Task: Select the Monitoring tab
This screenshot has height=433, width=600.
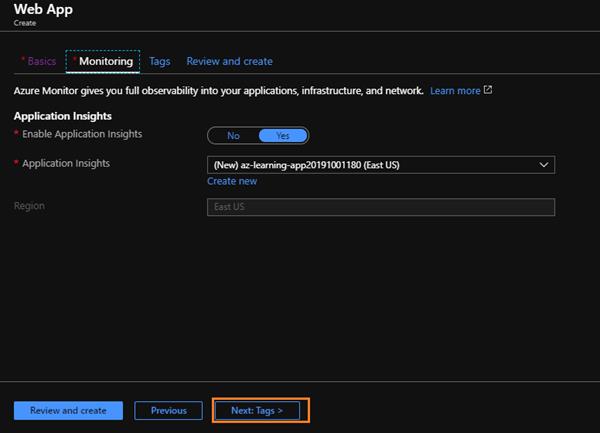Action: (105, 61)
